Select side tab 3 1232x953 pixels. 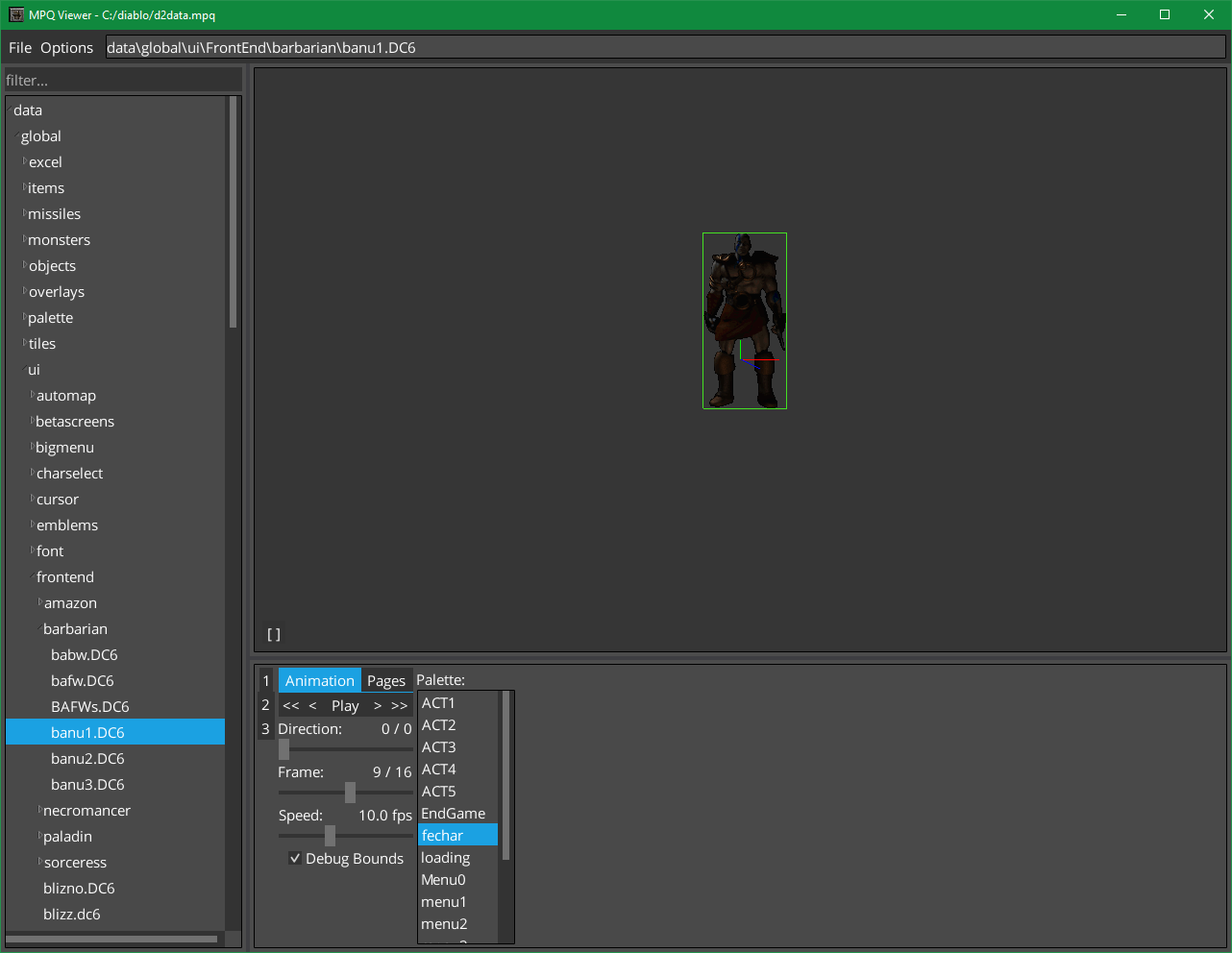(x=266, y=729)
